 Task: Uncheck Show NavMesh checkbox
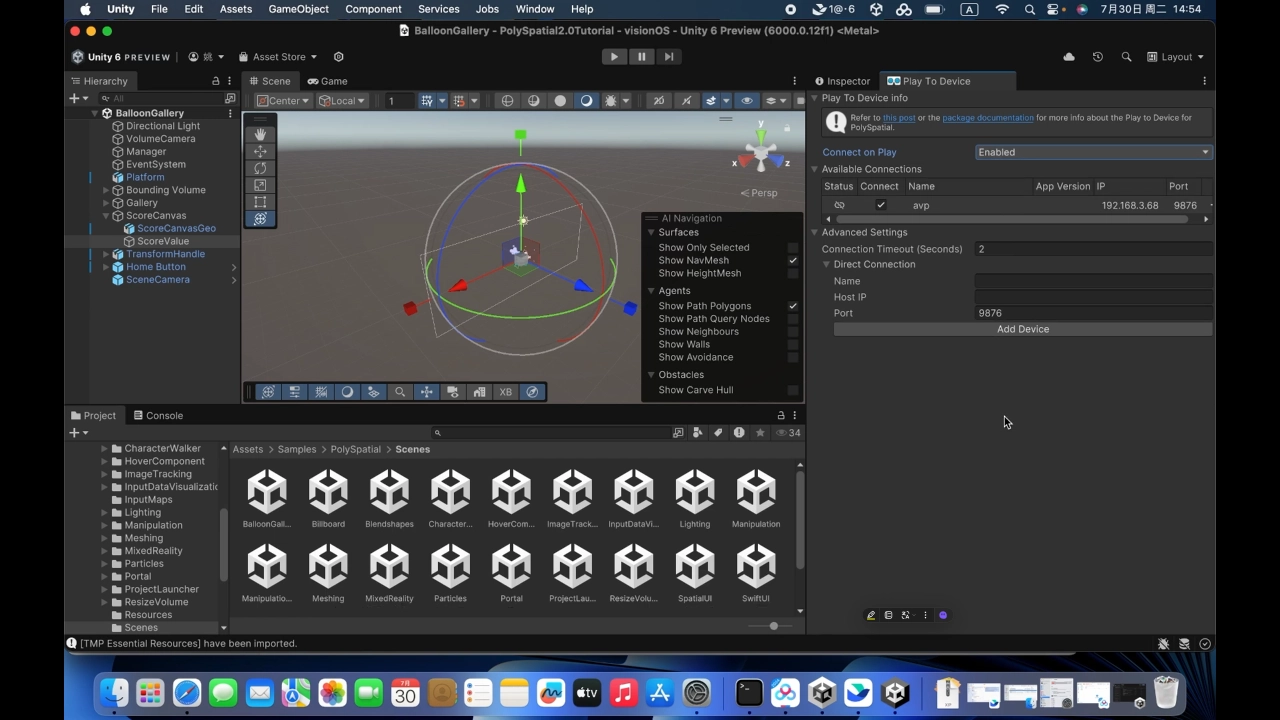click(x=793, y=261)
